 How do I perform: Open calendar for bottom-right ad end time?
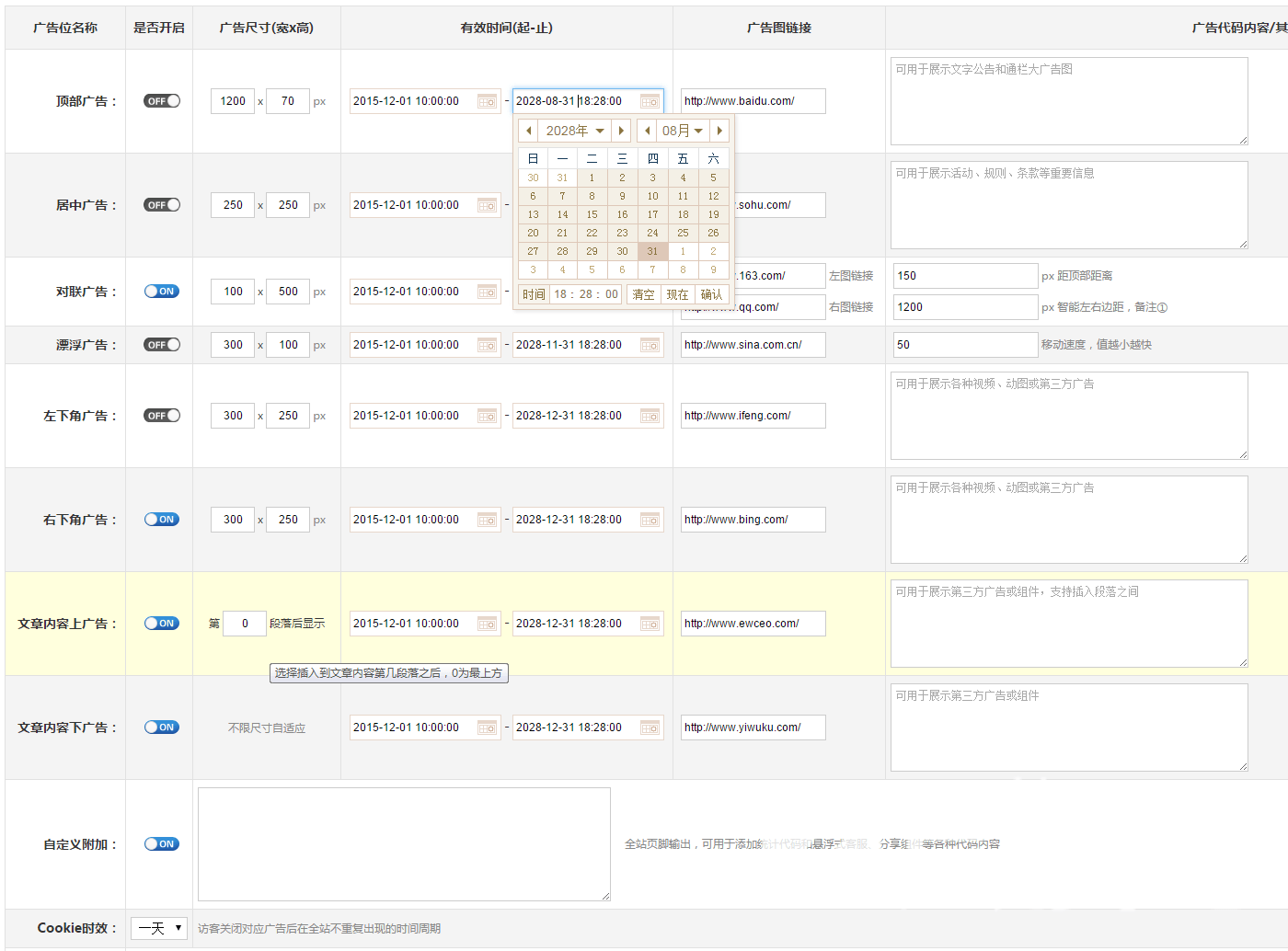pyautogui.click(x=650, y=520)
